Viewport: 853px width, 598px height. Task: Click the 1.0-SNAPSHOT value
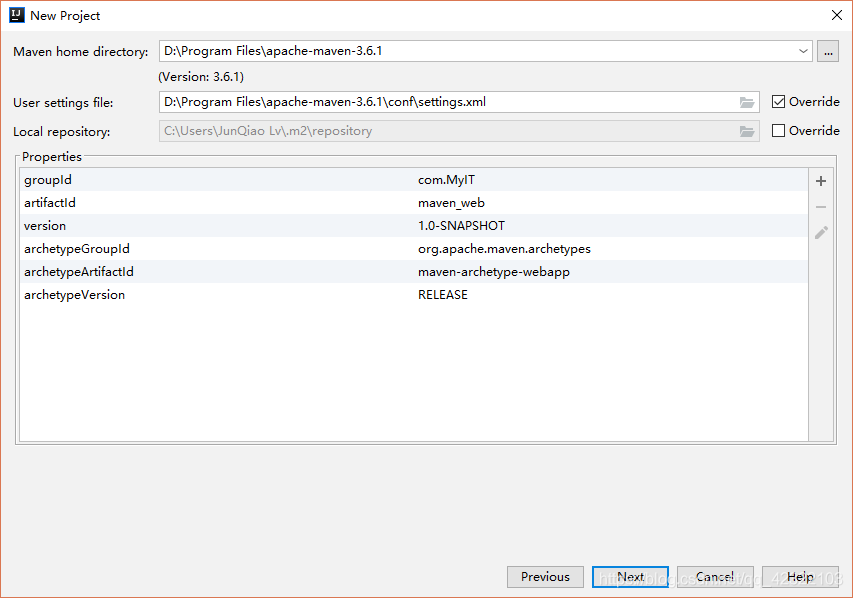click(x=461, y=226)
